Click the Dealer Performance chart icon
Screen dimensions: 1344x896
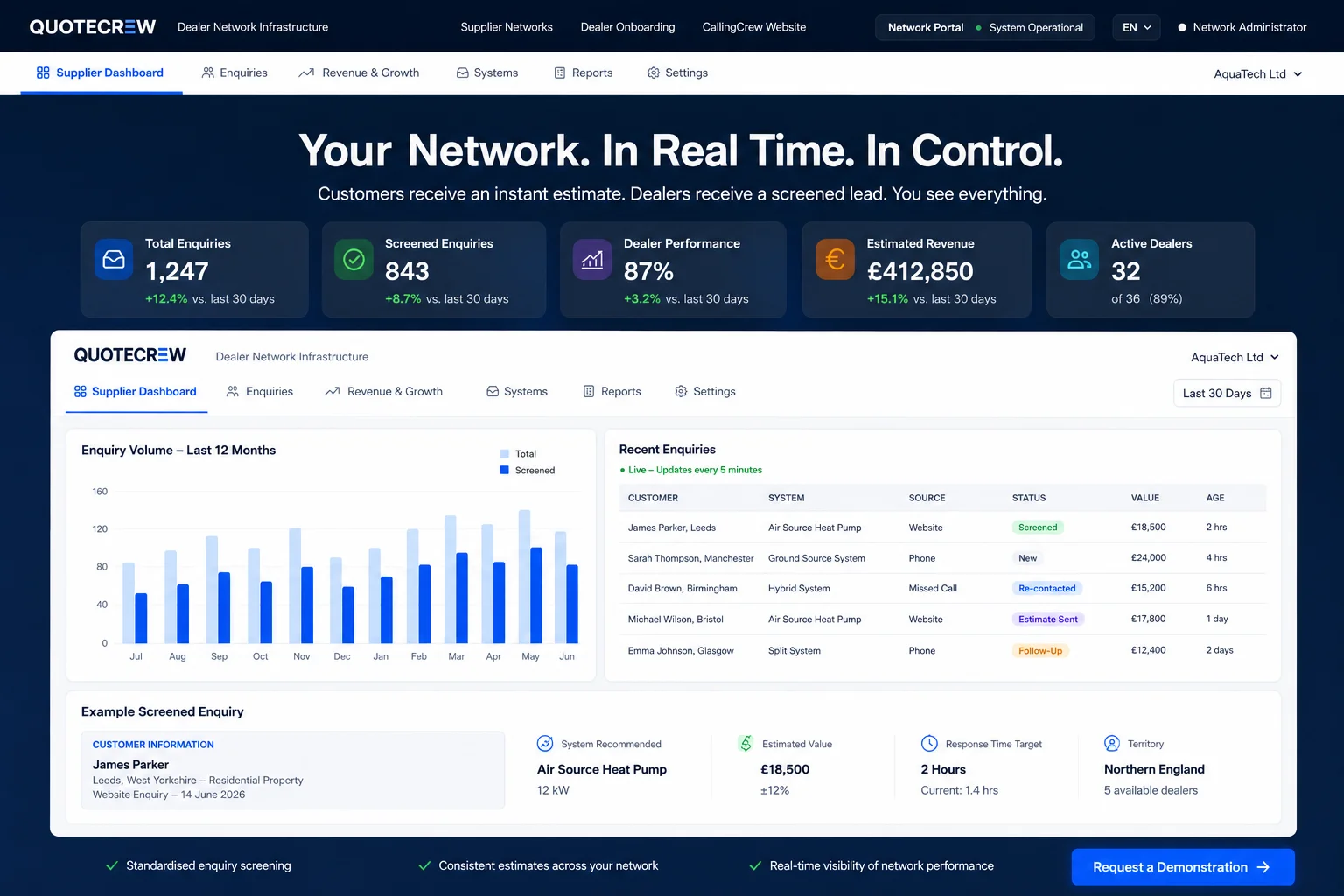(592, 260)
